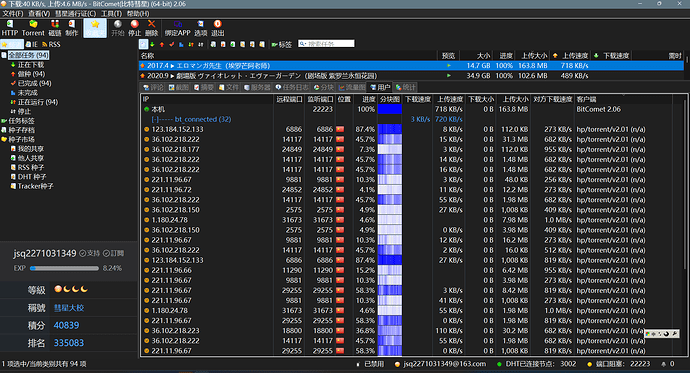Viewport: 690px width, 373px height.
Task: Open the Torrent toolbar button
Action: tap(33, 28)
